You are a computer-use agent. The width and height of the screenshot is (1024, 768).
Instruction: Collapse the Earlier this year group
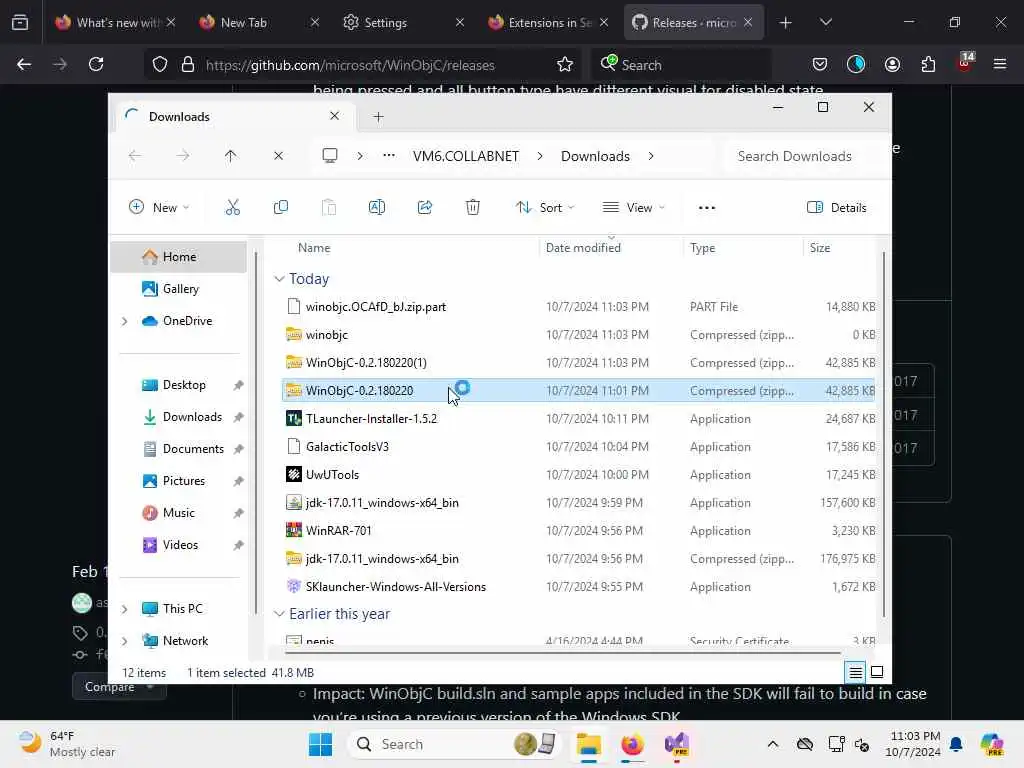[x=279, y=614]
